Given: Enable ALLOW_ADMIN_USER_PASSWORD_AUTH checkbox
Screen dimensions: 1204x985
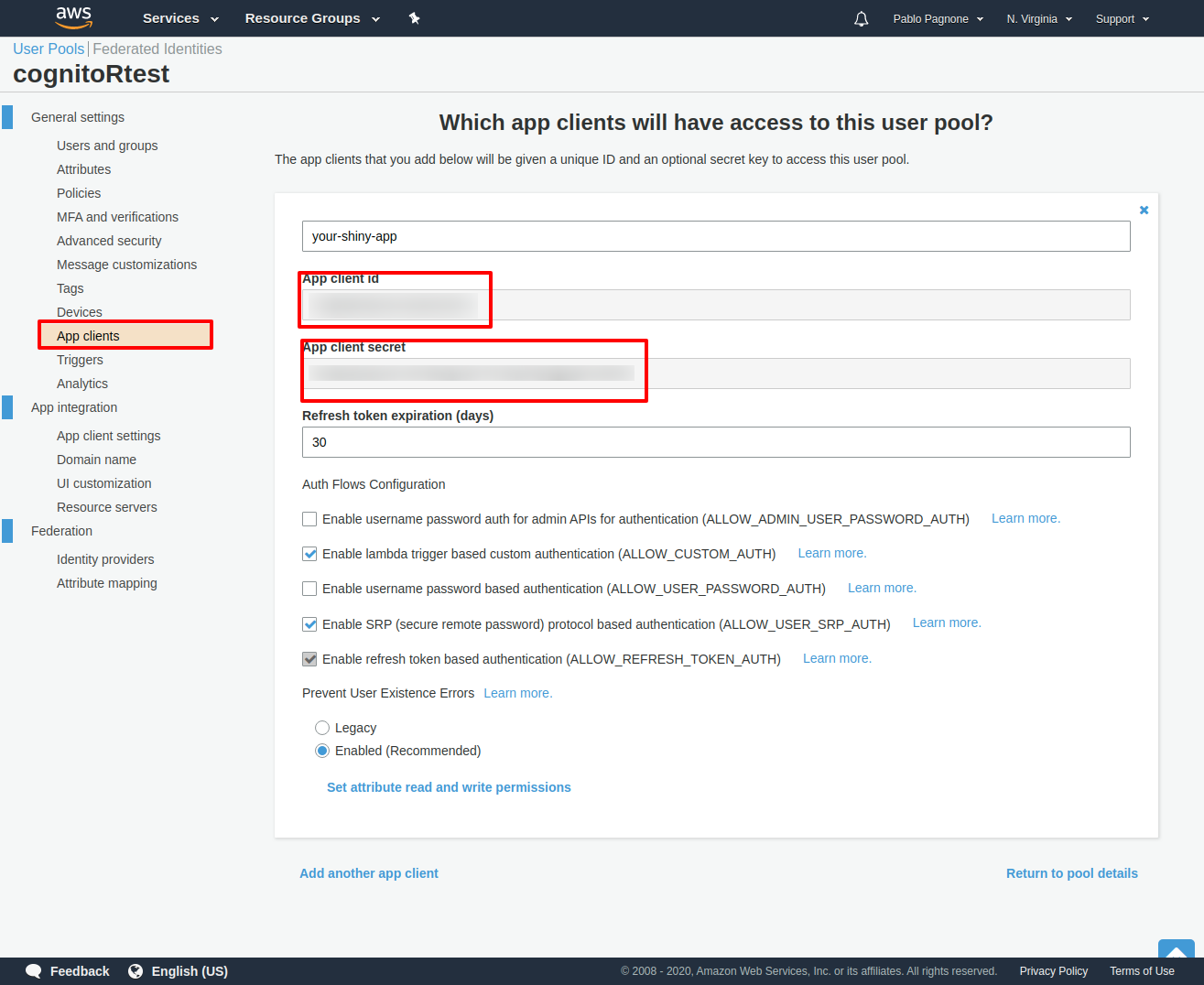Looking at the screenshot, I should click(309, 519).
